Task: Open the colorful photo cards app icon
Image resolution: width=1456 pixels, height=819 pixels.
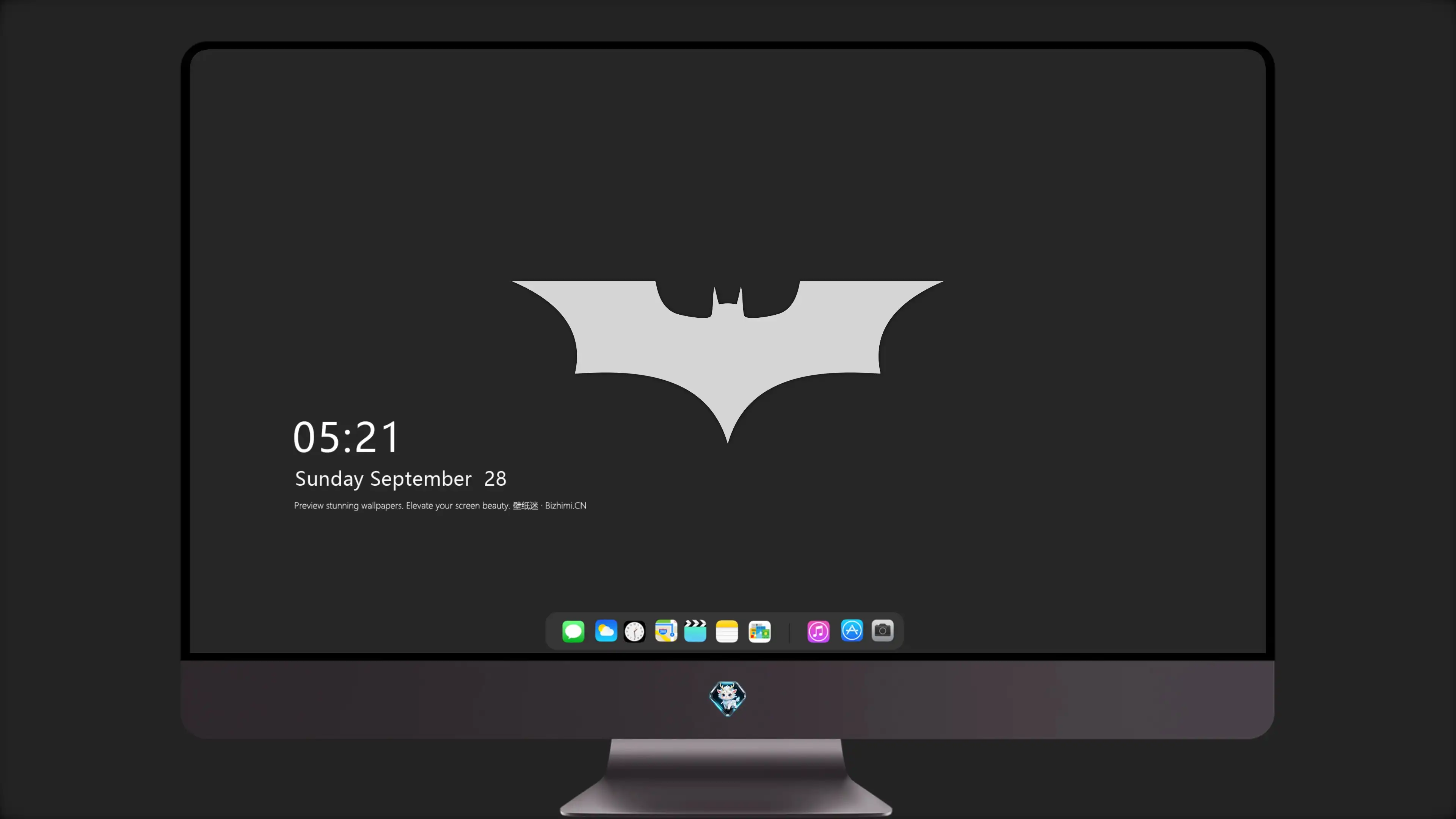Action: coord(759,631)
